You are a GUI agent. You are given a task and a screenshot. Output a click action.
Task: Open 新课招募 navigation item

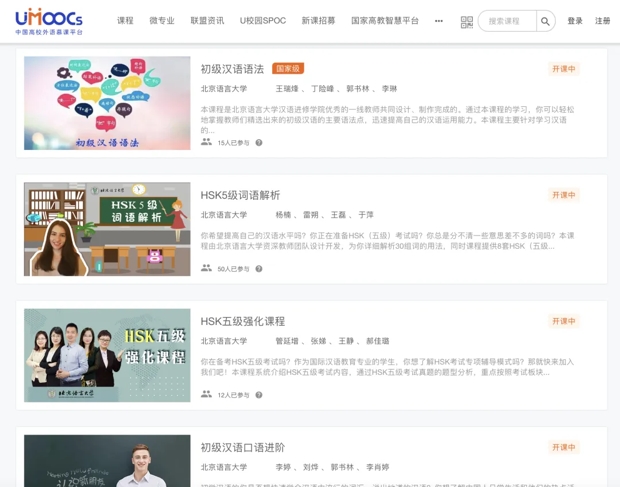click(x=318, y=21)
